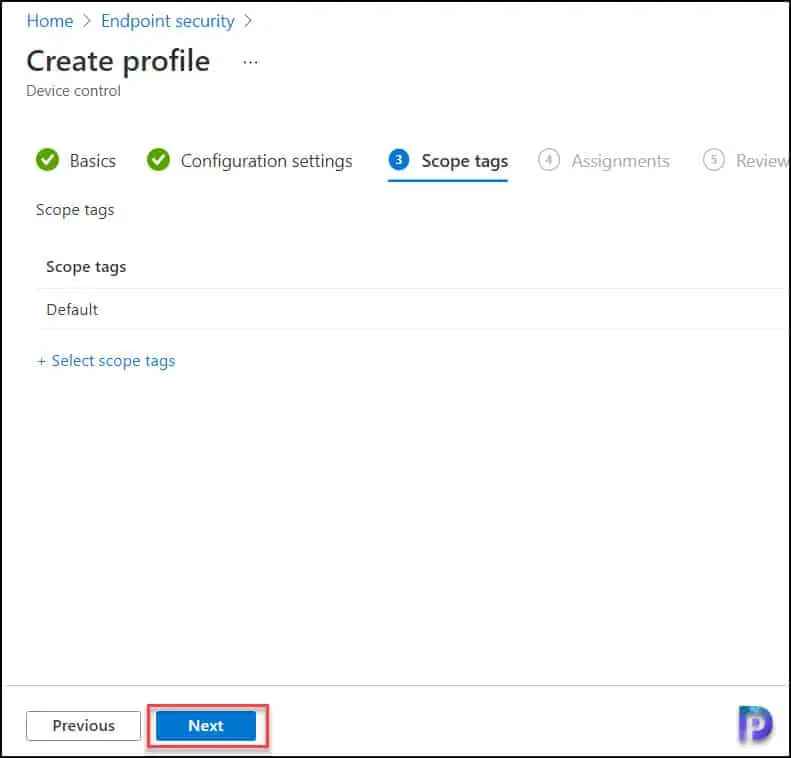
Task: Click the green checkmark beside Configuration settings
Action: (x=158, y=160)
